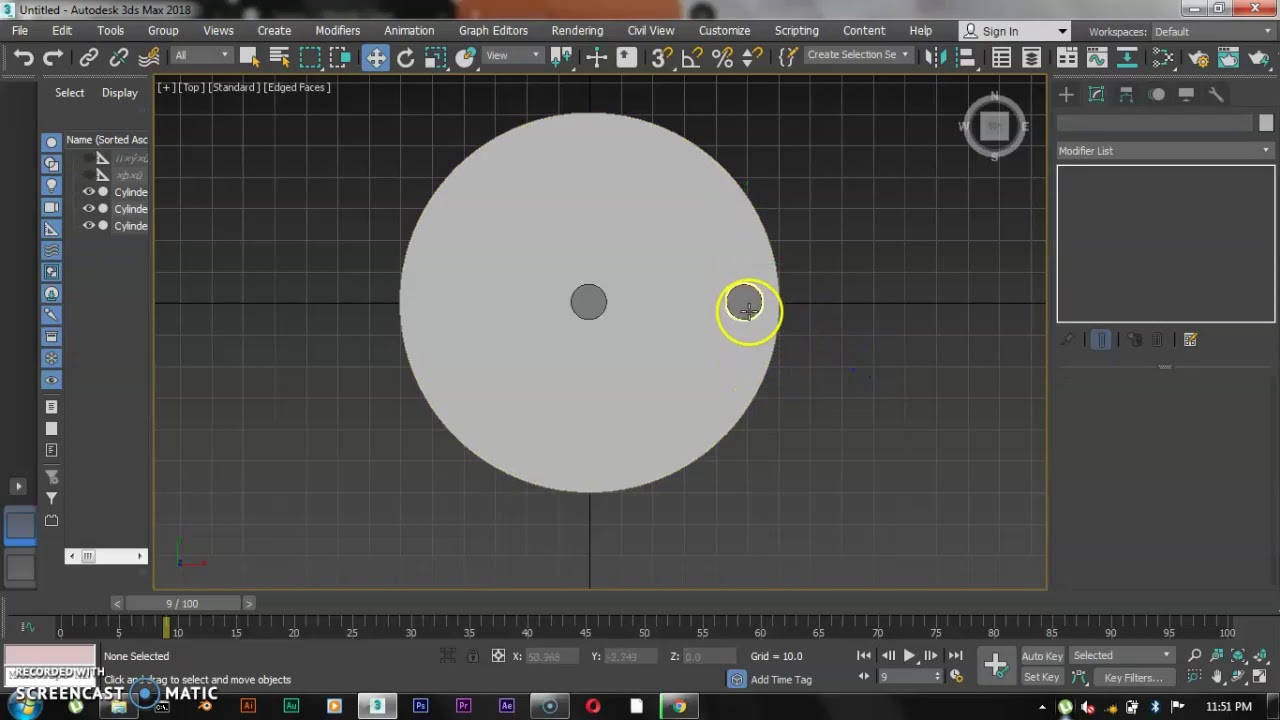Open Create Selection Set dropdown

pyautogui.click(x=859, y=55)
